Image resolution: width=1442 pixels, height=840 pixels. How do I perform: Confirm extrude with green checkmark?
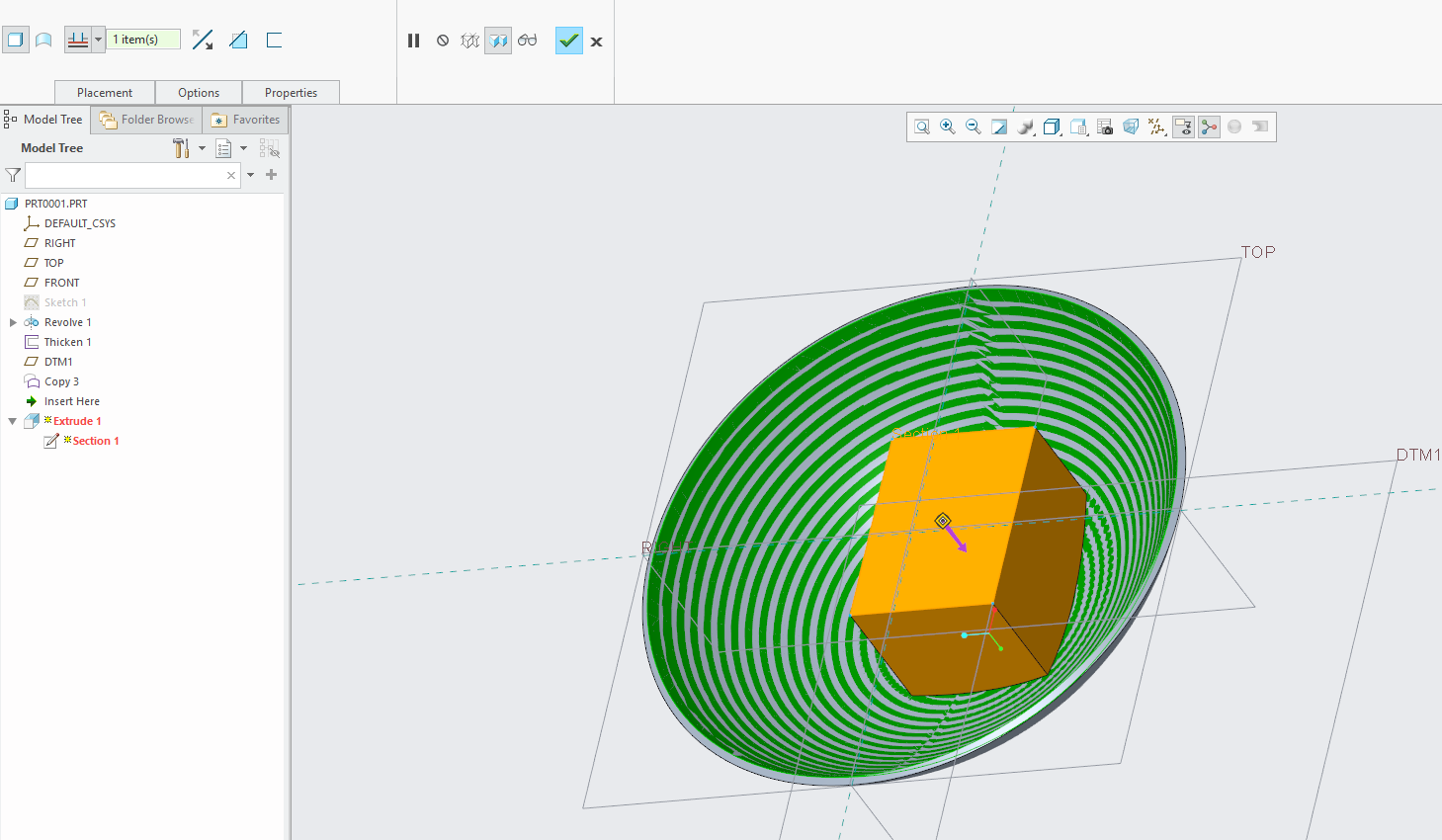568,41
